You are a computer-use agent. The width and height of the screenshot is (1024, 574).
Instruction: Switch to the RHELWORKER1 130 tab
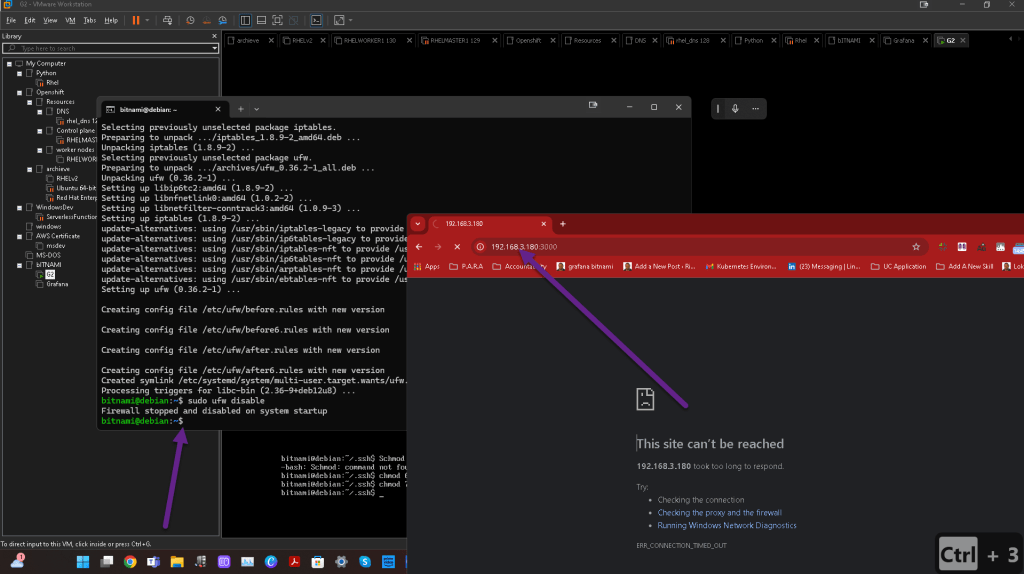pos(369,40)
